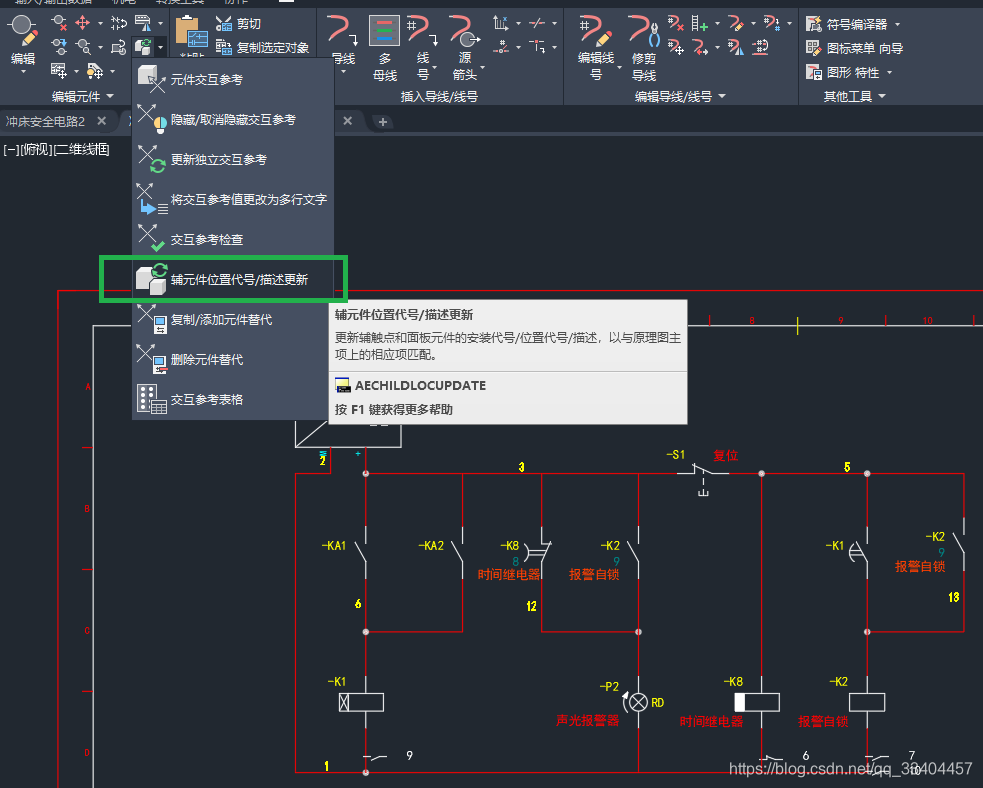Viewport: 983px width, 788px height.
Task: Click the 符号编译器 (Symbol builder) icon
Action: pos(814,24)
